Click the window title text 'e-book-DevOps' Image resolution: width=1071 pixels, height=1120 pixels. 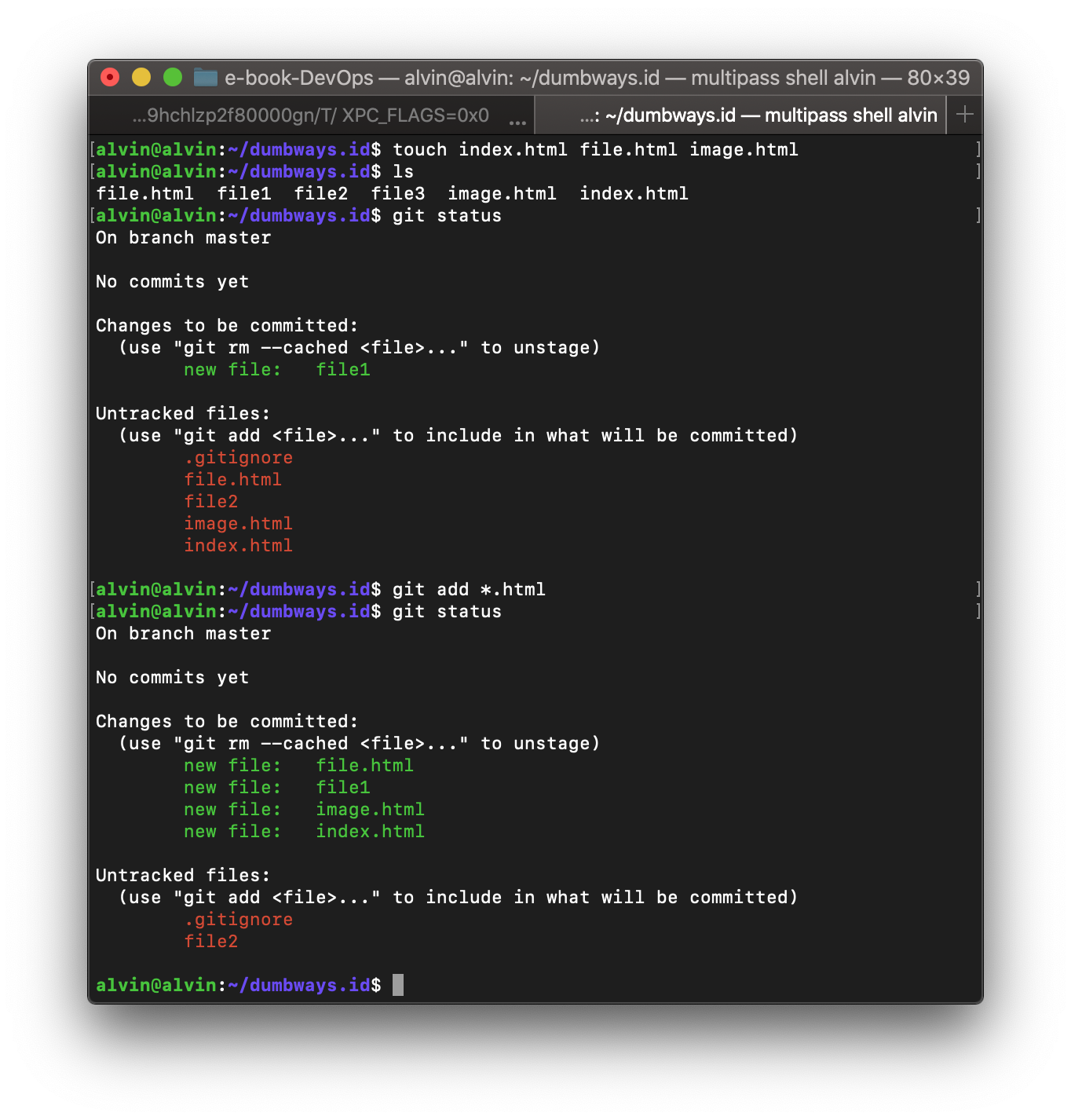point(299,78)
